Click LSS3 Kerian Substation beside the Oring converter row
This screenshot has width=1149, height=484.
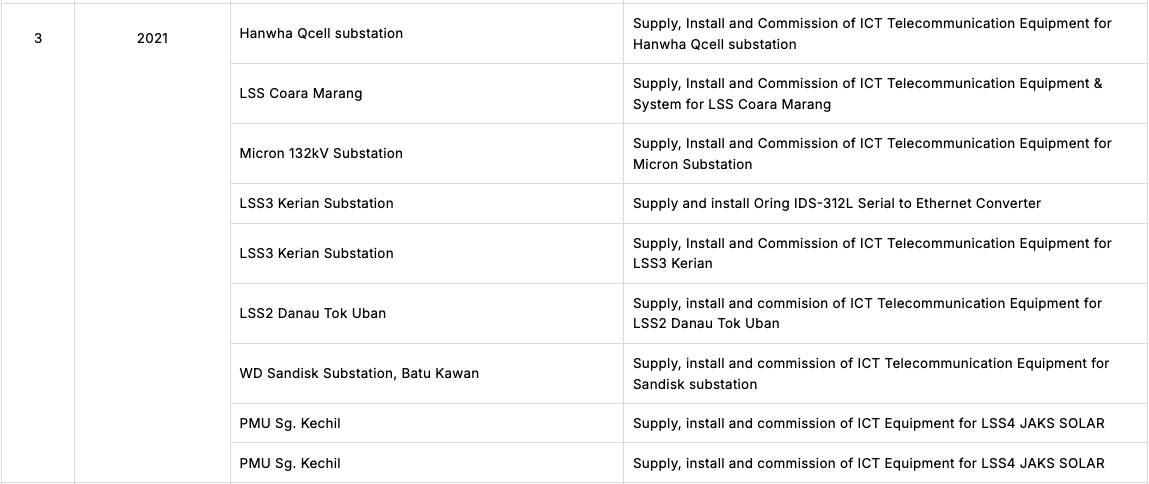[316, 204]
